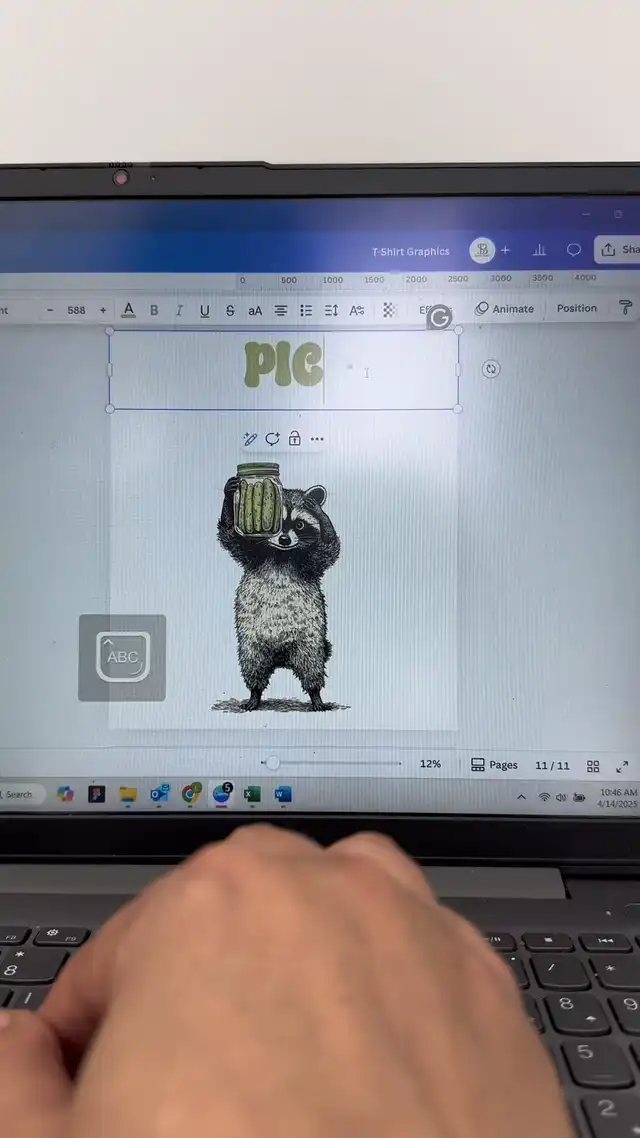Open the transparency checkerboard control

click(x=389, y=310)
